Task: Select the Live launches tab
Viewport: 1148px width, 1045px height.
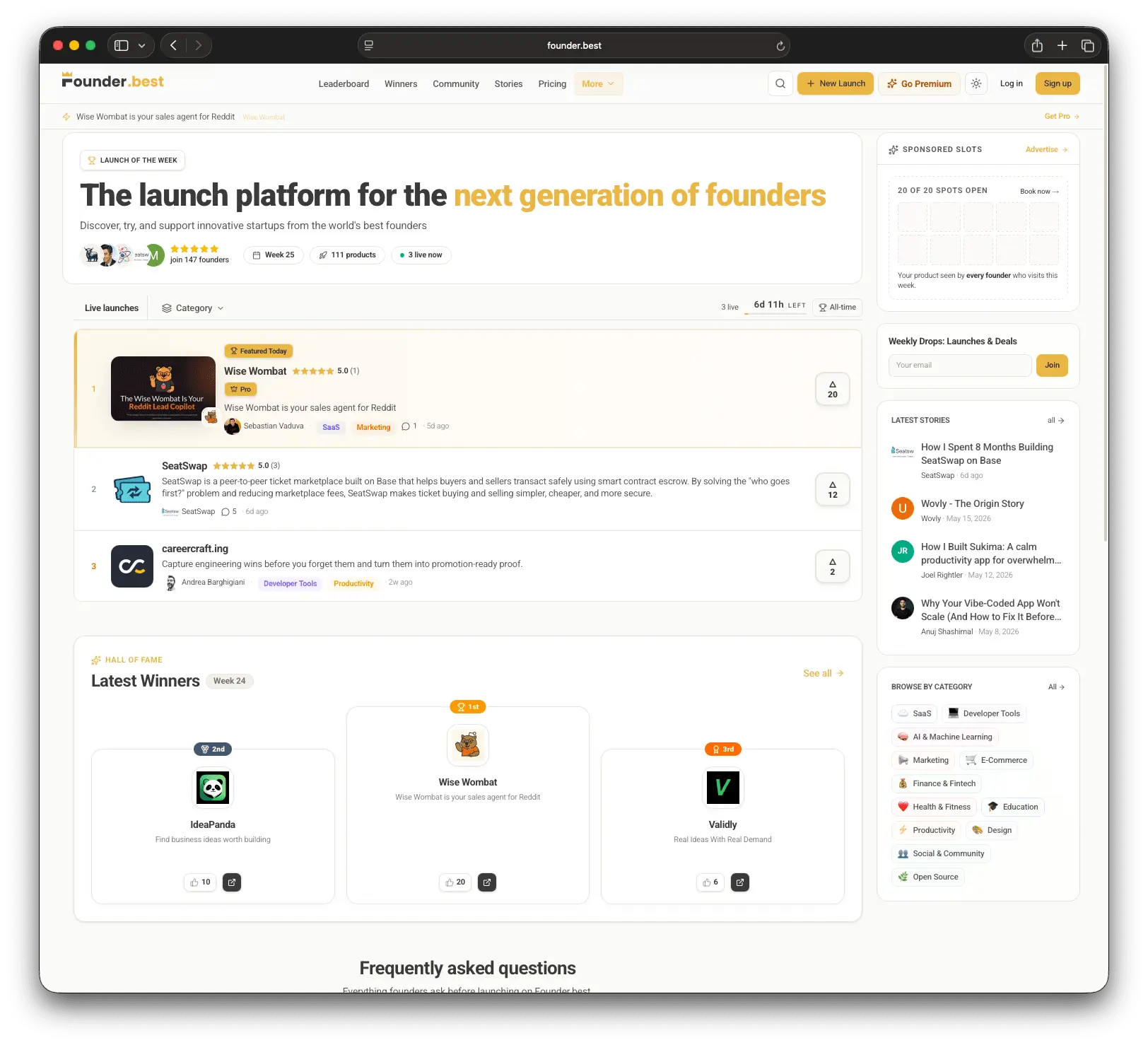Action: [x=112, y=308]
